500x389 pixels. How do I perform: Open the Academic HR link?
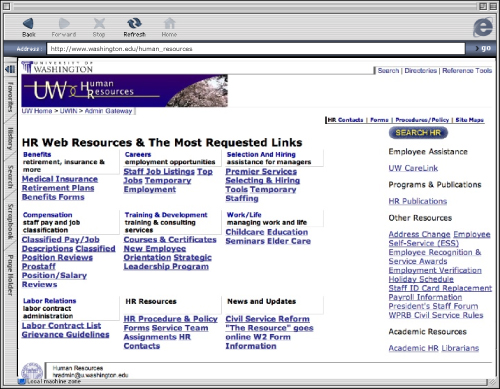coord(413,348)
